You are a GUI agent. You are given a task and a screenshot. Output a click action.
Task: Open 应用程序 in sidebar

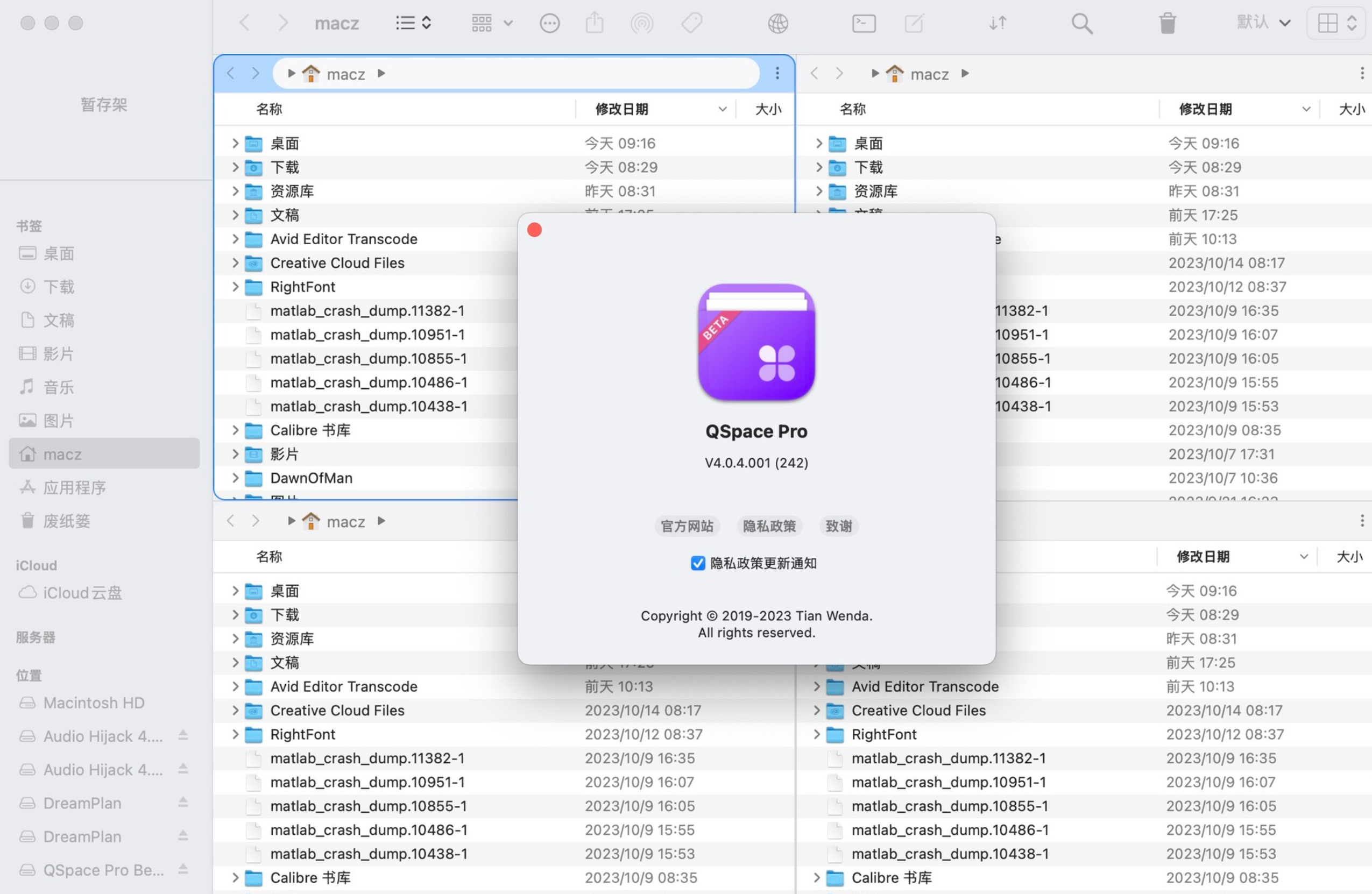104,487
